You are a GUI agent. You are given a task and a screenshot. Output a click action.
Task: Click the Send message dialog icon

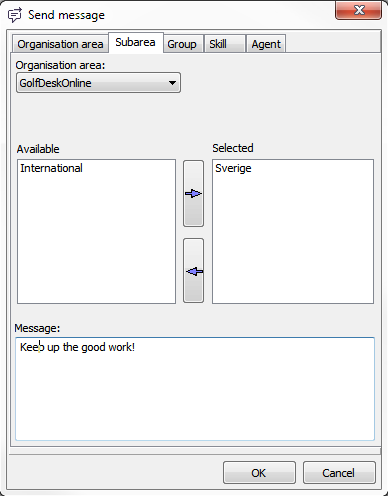[15, 15]
